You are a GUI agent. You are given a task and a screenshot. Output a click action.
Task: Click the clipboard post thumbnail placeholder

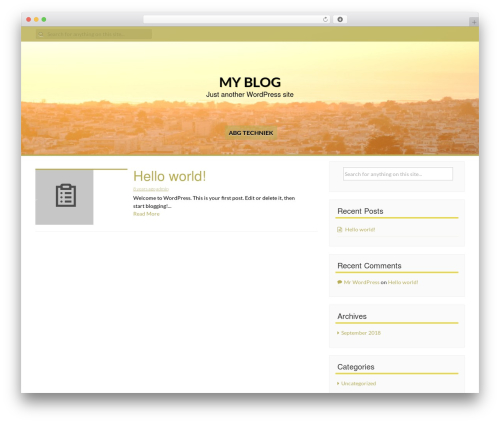pos(64,197)
